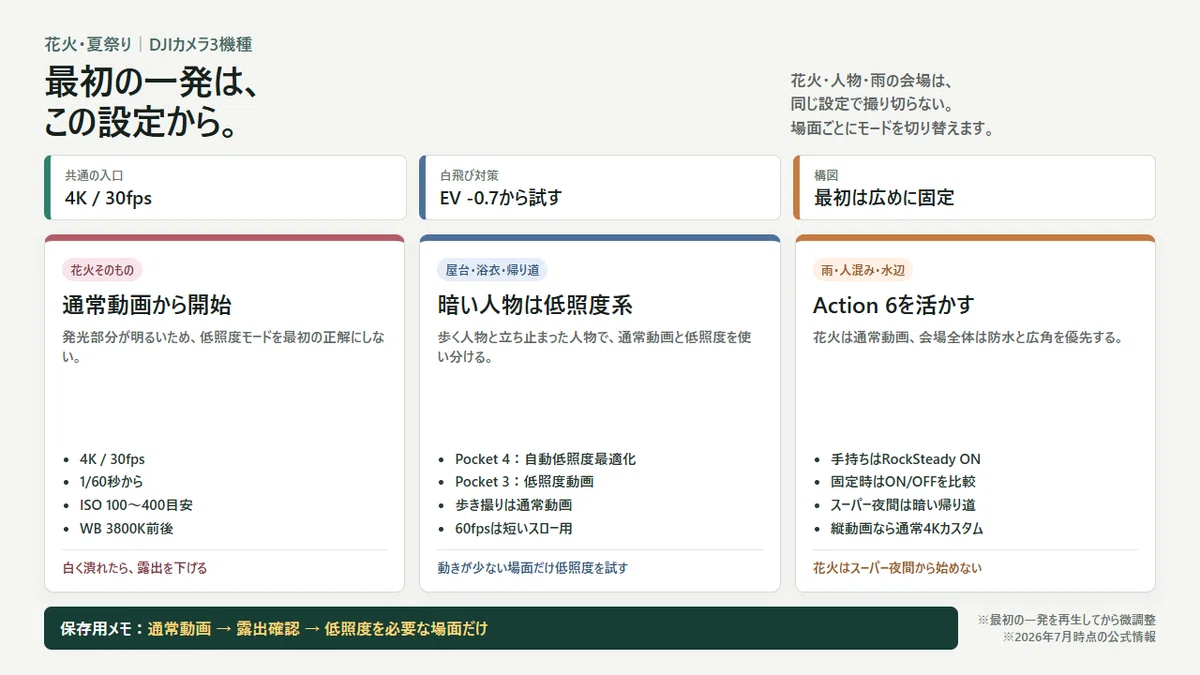Click the footer note 白く潰れたら、露出を下げる
This screenshot has width=1200, height=675.
(134, 568)
